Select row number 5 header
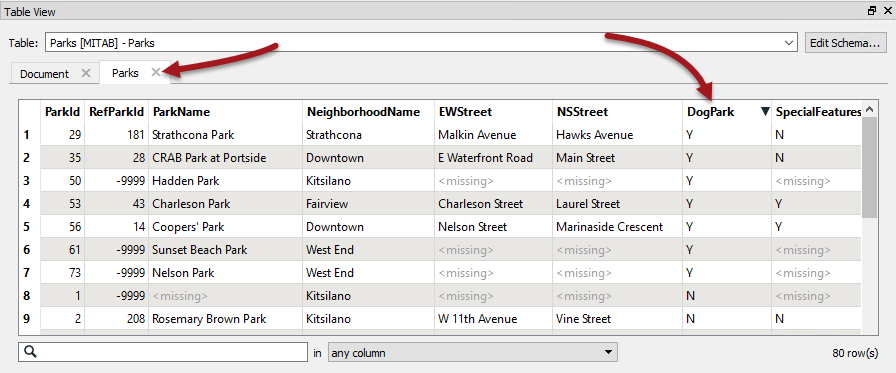 click(29, 227)
